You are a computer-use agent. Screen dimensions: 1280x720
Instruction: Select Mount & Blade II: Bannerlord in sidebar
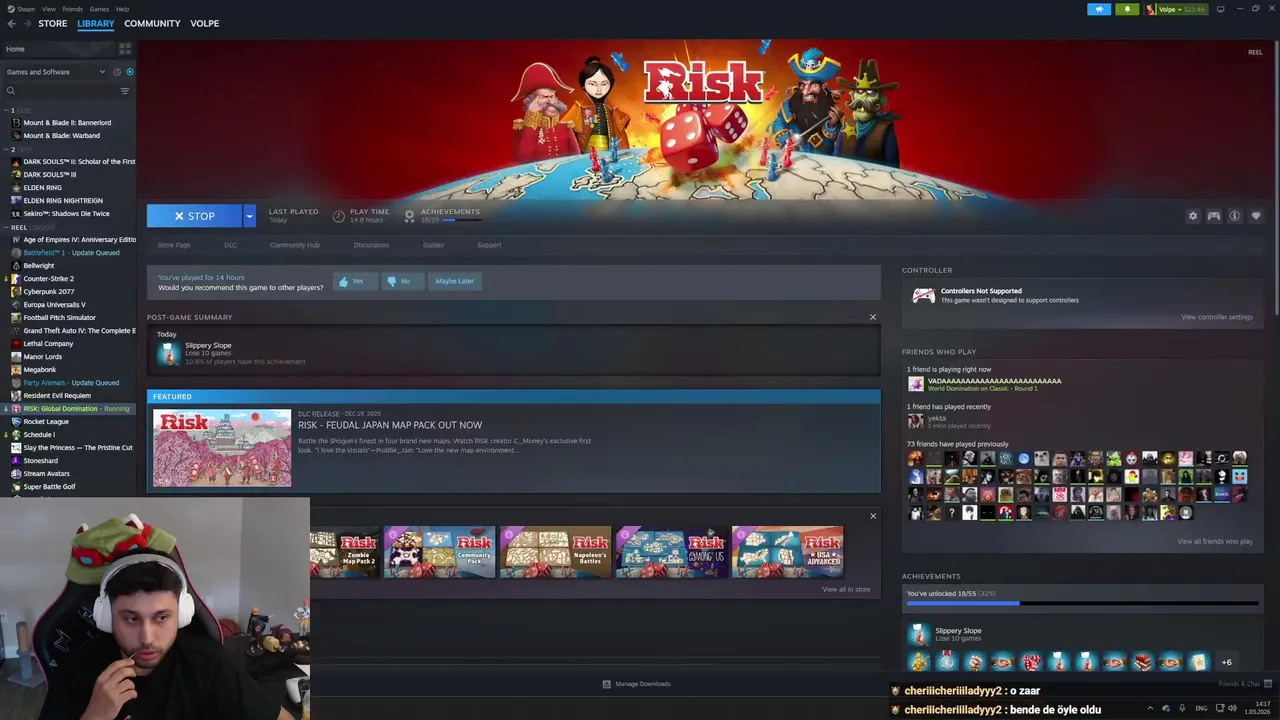67,123
